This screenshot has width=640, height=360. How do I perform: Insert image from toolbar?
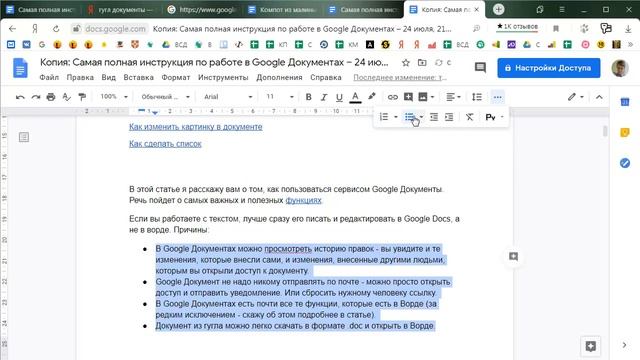click(423, 97)
